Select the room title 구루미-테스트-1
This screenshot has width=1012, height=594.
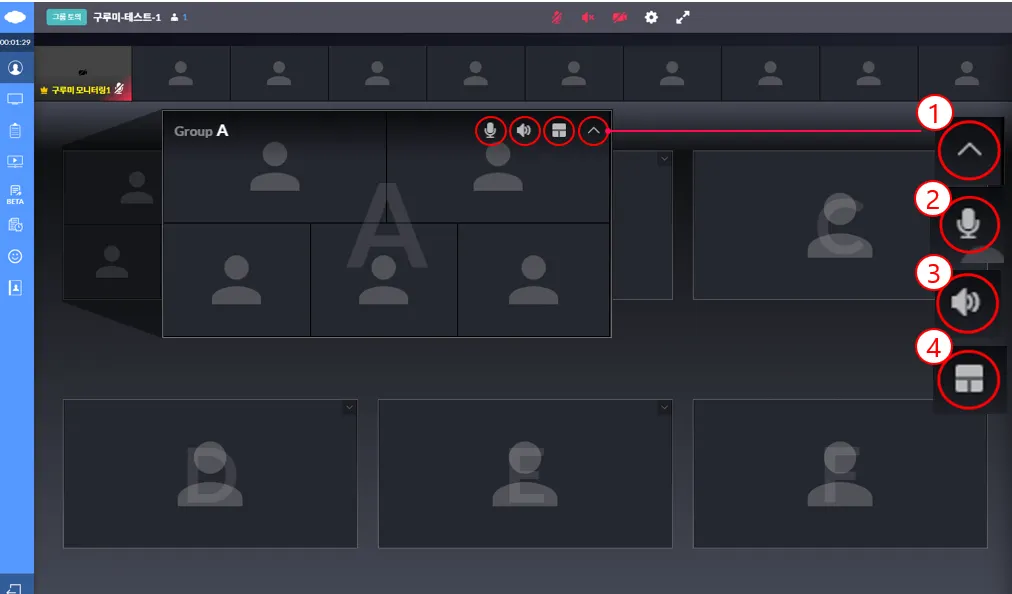(x=126, y=17)
